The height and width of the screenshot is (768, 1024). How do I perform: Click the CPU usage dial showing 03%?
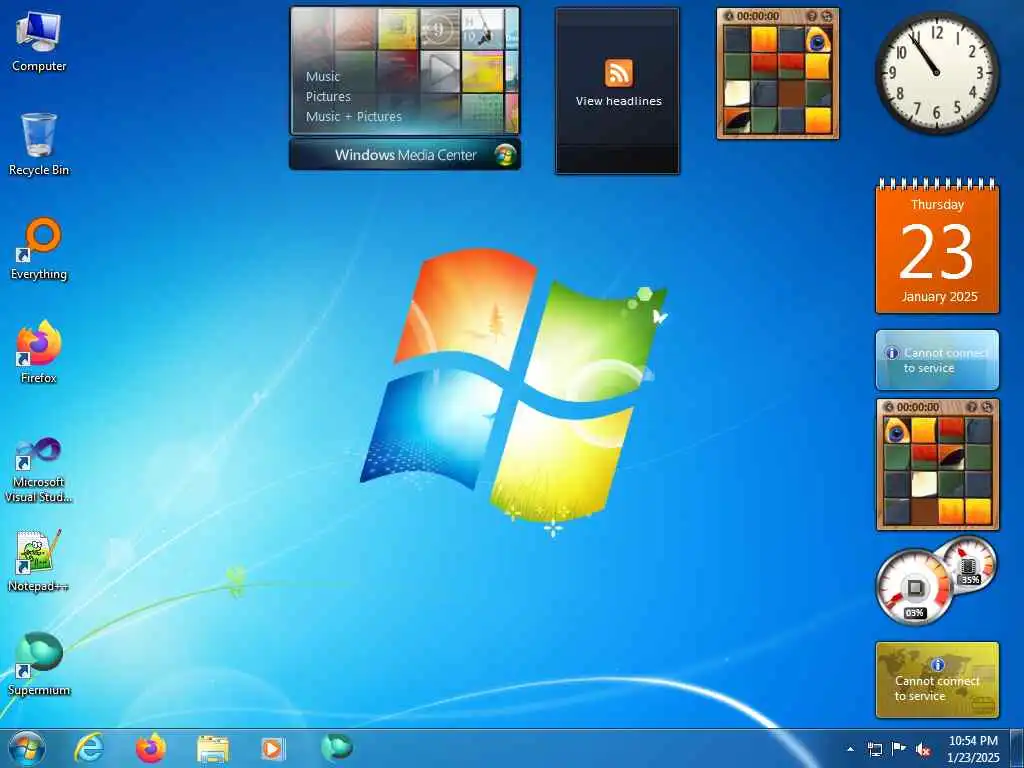(x=914, y=588)
